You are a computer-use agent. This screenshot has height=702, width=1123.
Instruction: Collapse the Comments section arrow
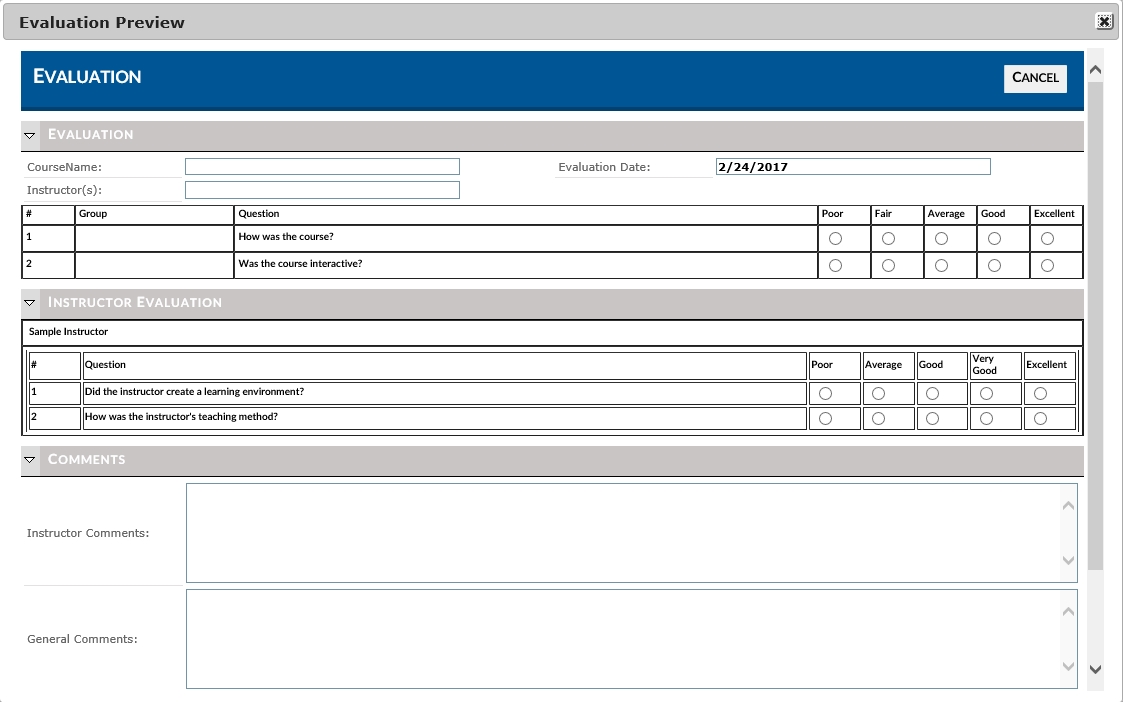[30, 460]
